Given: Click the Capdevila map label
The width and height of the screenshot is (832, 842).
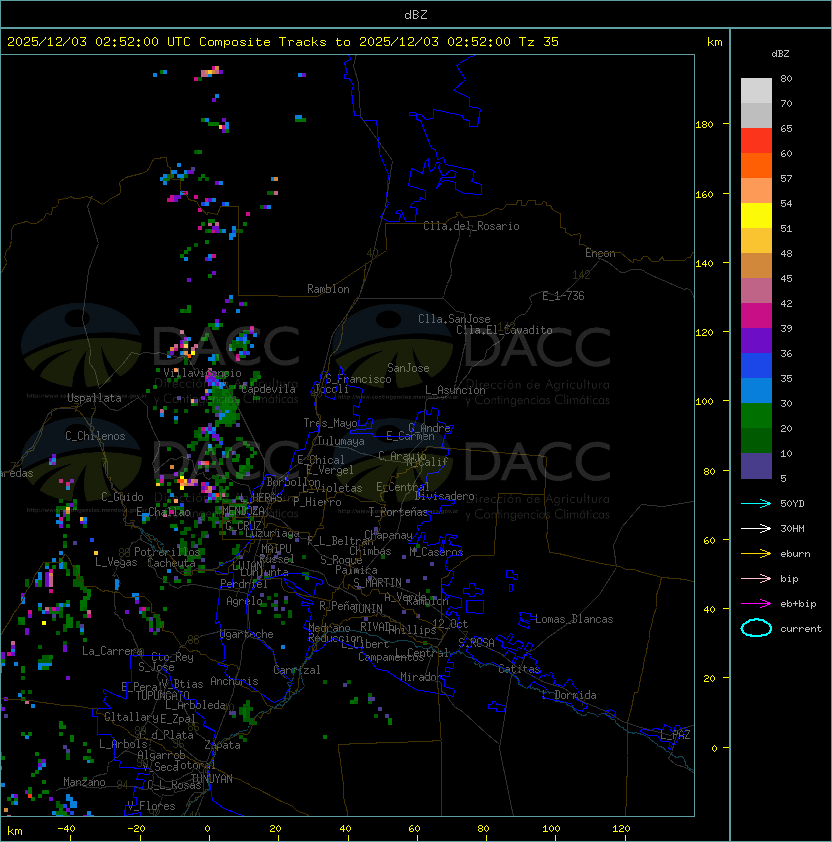Looking at the screenshot, I should coord(268,389).
